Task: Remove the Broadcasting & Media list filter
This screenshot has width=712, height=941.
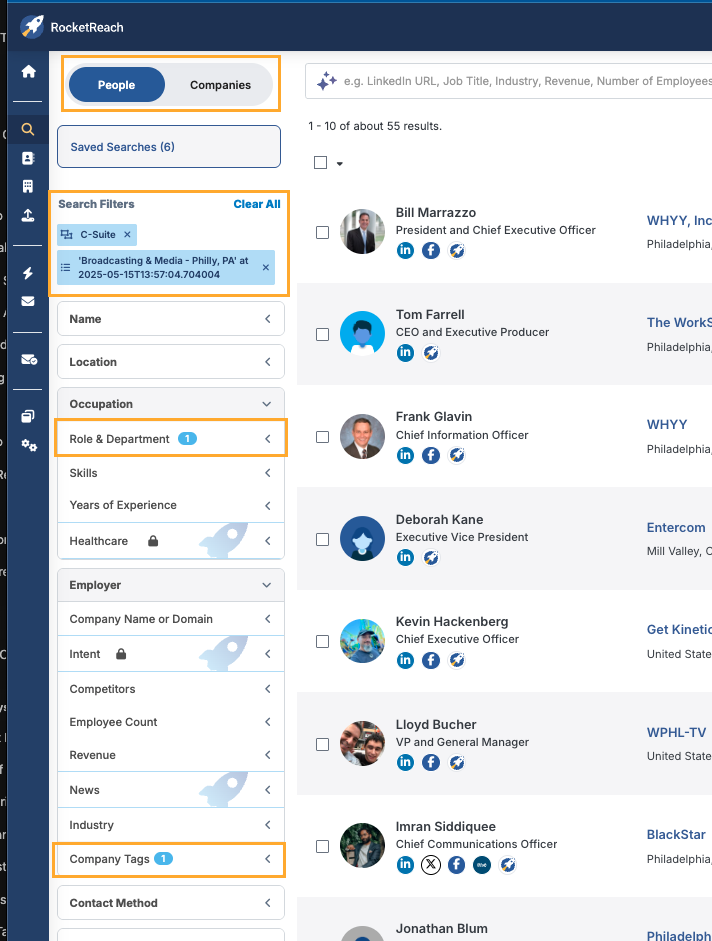Action: tap(265, 268)
